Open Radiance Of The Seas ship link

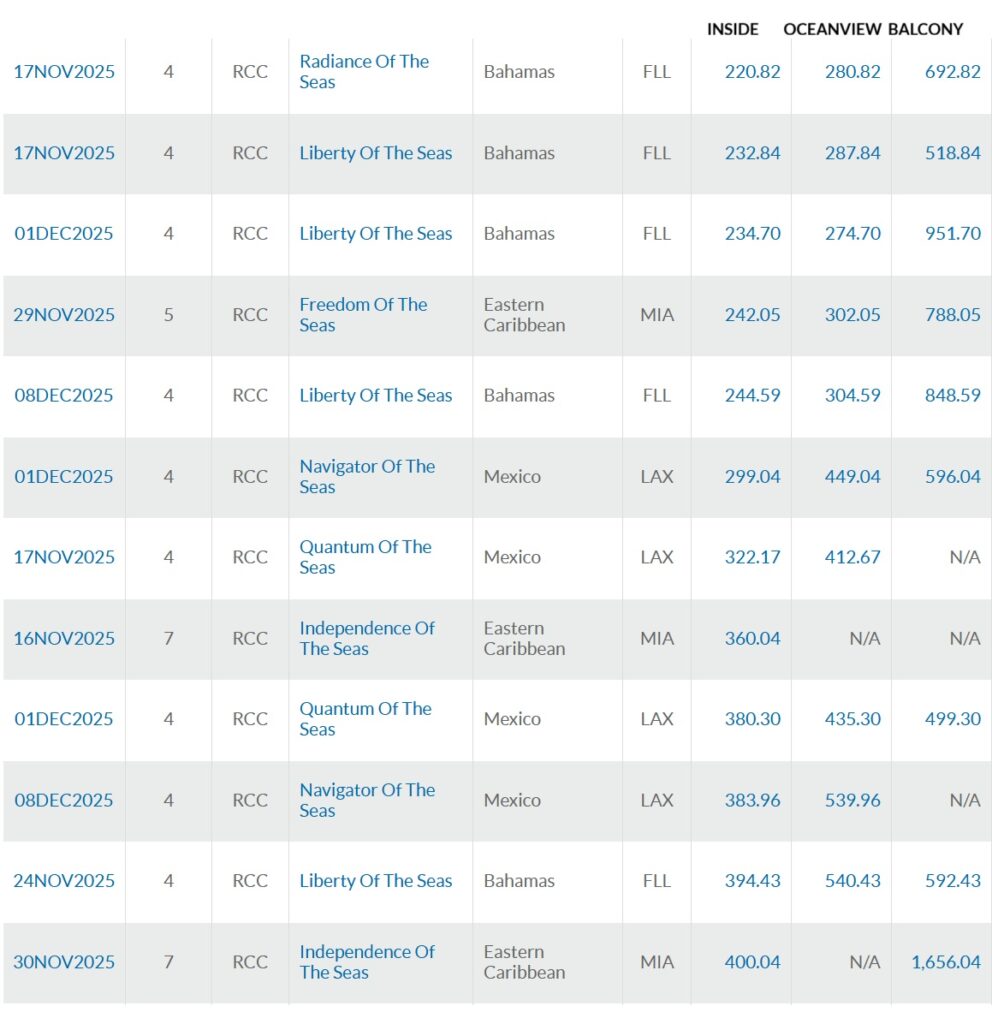click(364, 72)
